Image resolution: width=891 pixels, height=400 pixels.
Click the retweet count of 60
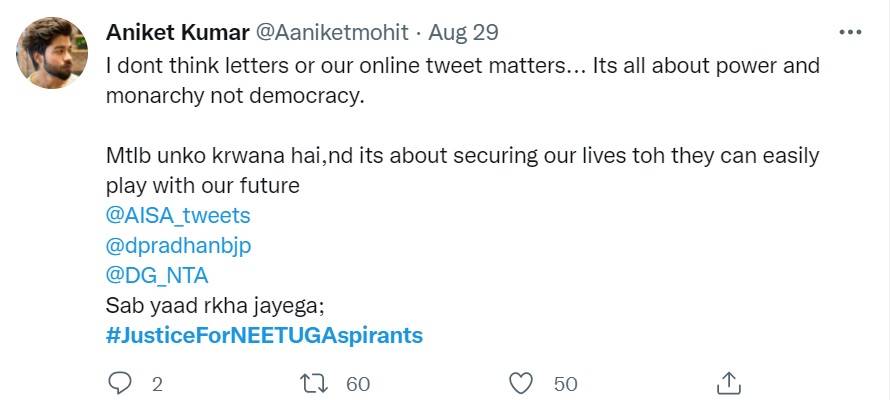point(358,382)
